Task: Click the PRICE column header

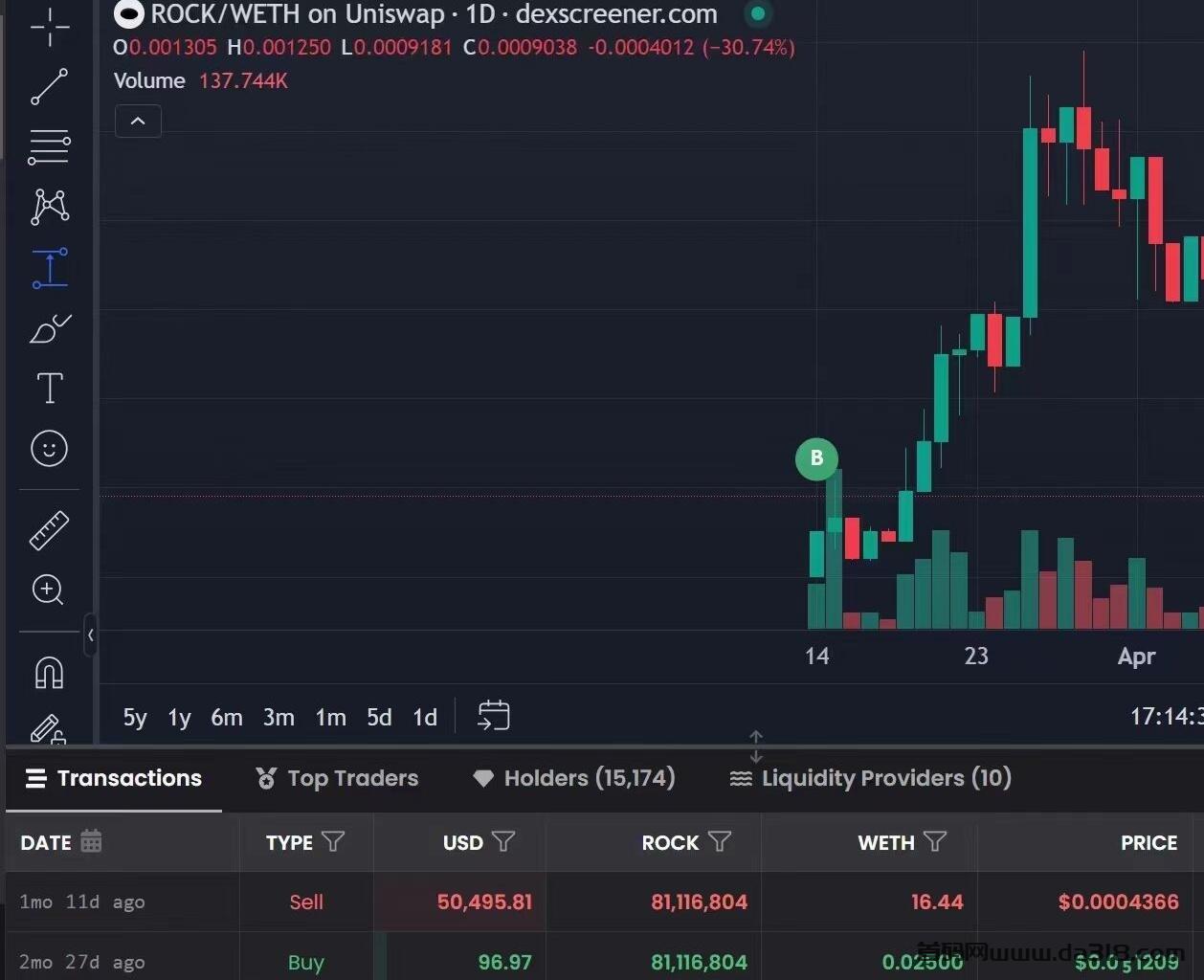Action: click(1148, 843)
